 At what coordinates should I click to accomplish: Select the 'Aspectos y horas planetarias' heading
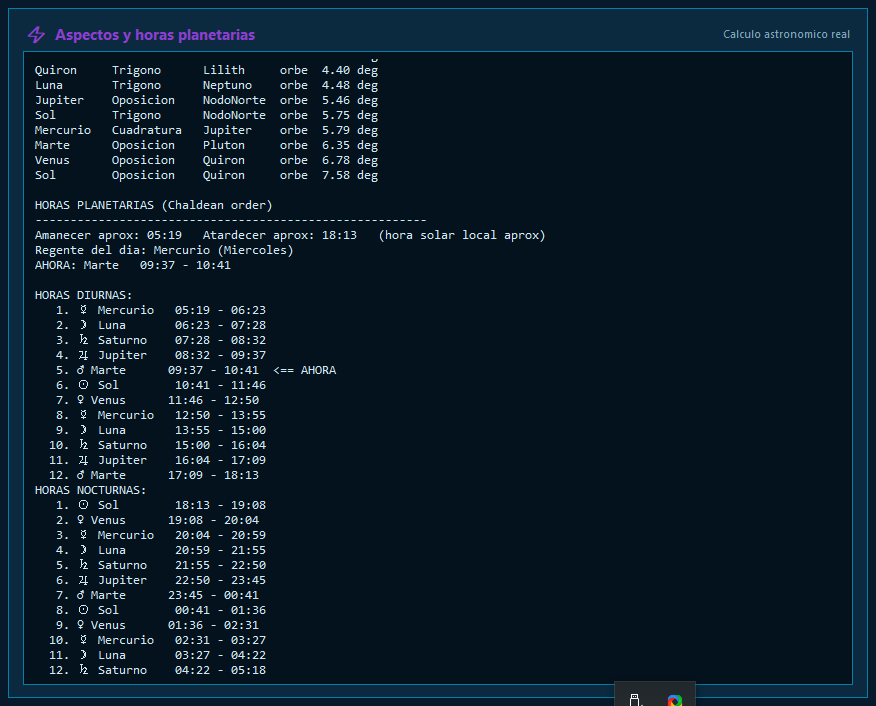pos(155,35)
